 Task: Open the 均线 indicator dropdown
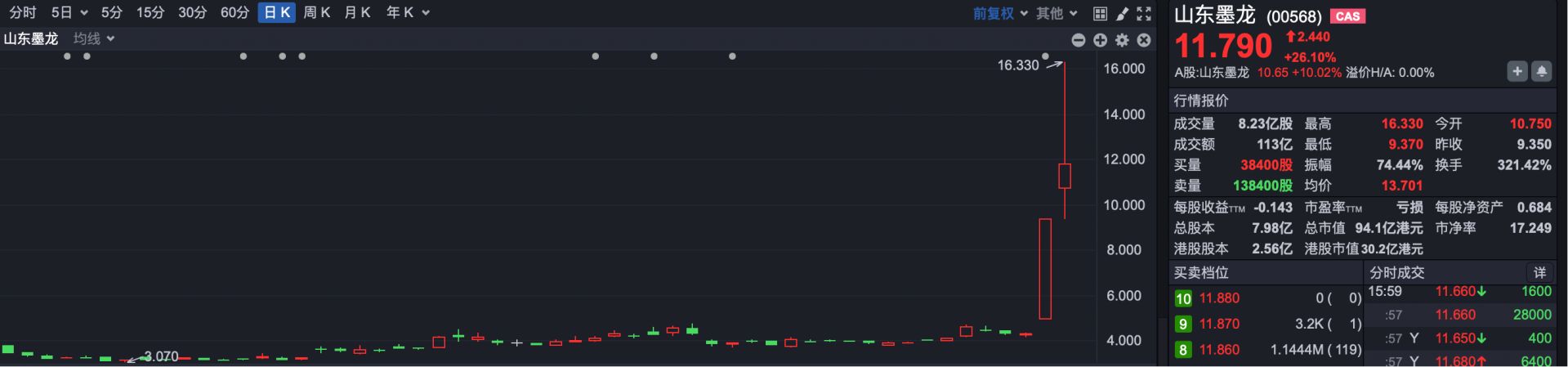(x=94, y=38)
